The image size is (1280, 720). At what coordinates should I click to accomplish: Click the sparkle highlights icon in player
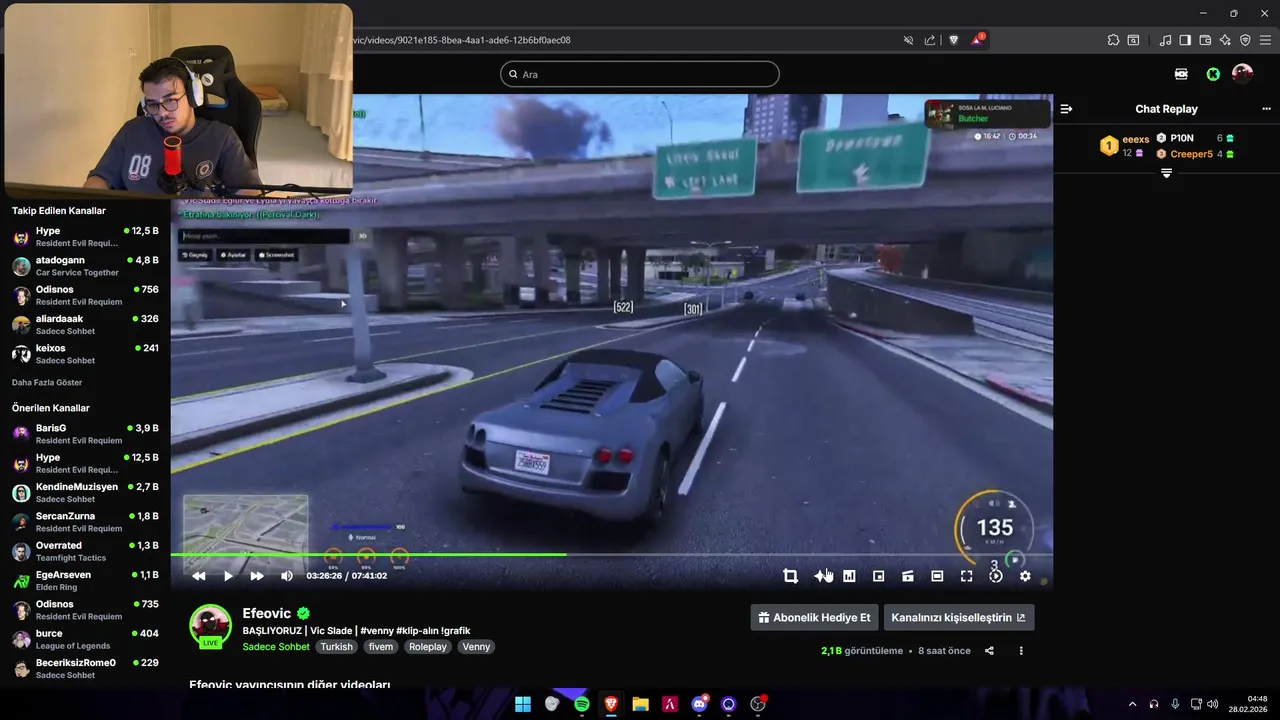[821, 576]
